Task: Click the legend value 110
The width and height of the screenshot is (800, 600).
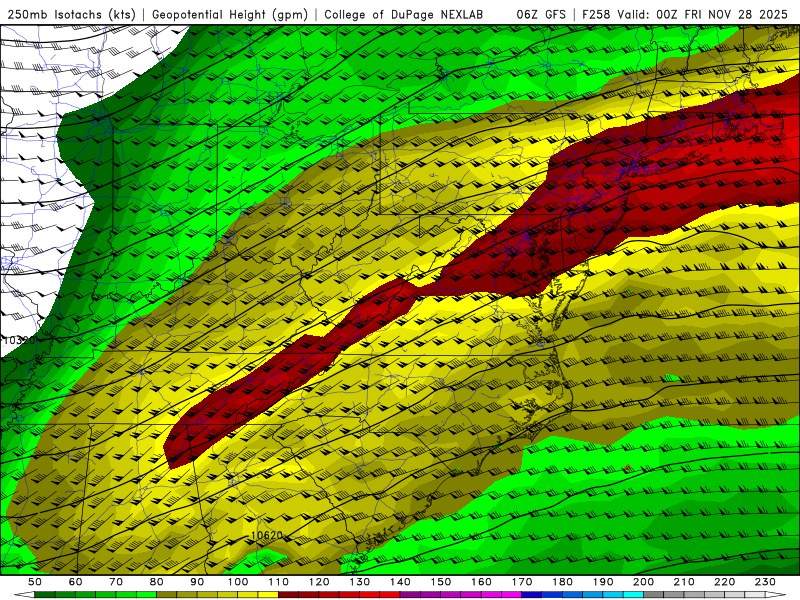Action: coord(278,582)
